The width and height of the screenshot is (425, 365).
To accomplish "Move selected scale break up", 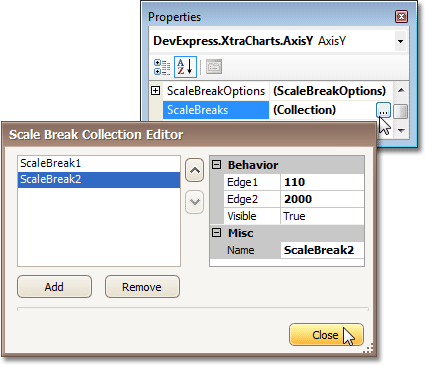I will [195, 170].
